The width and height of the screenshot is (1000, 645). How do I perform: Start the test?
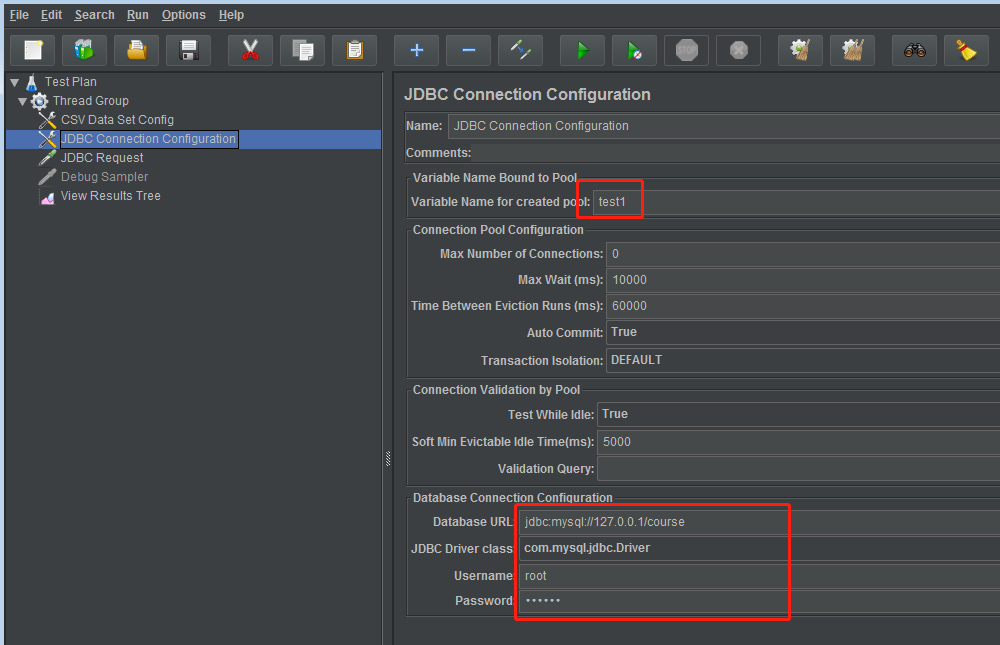click(582, 50)
